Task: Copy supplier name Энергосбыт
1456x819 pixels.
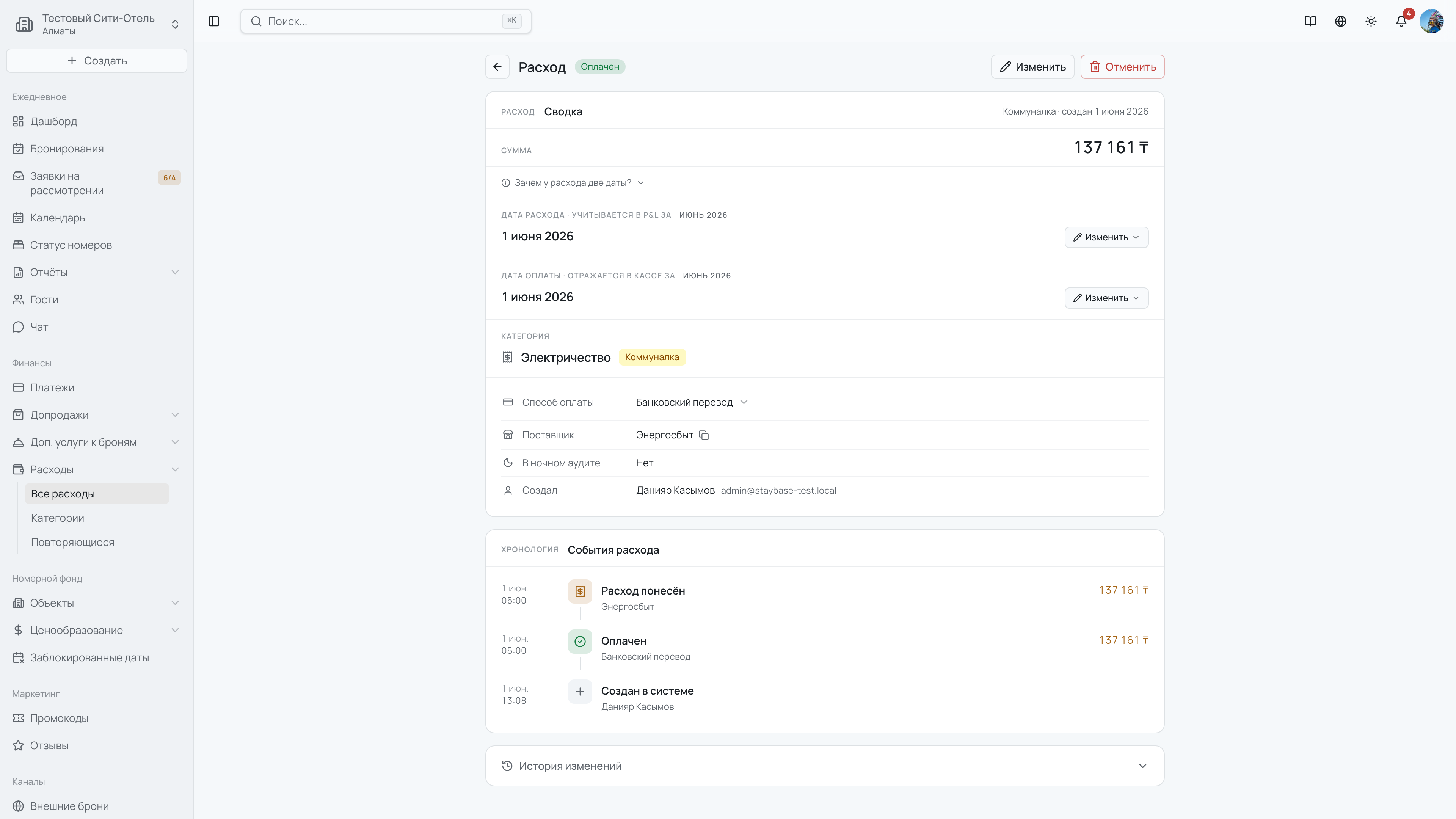Action: [x=704, y=435]
